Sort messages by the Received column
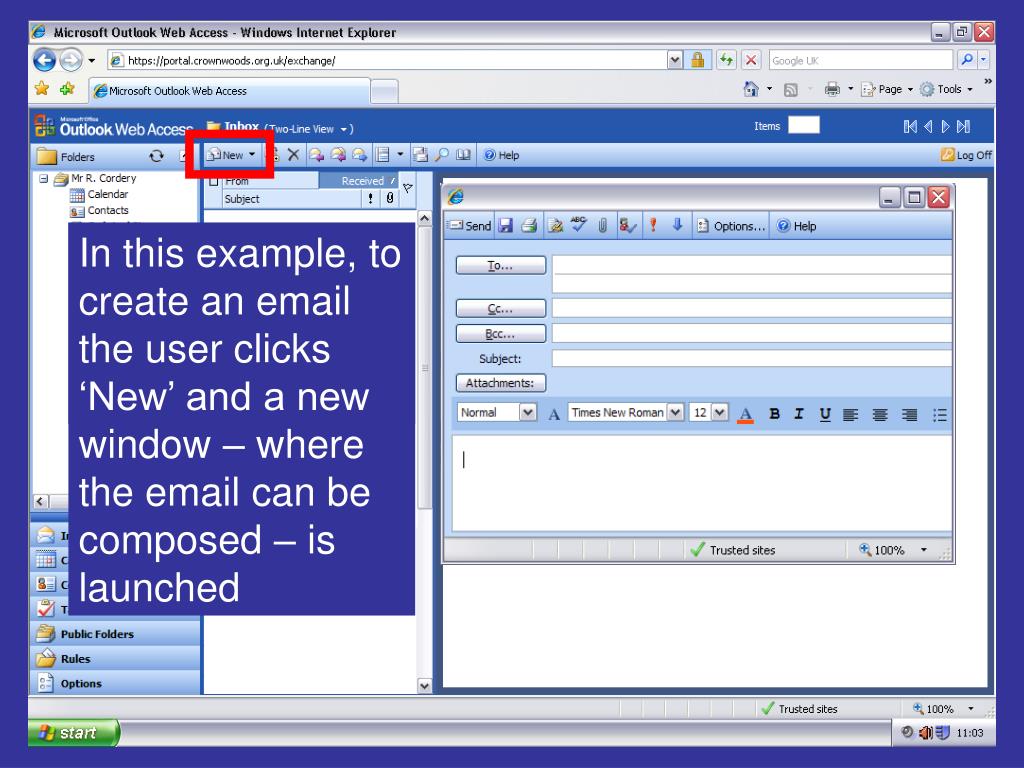The width and height of the screenshot is (1024, 768). 358,180
